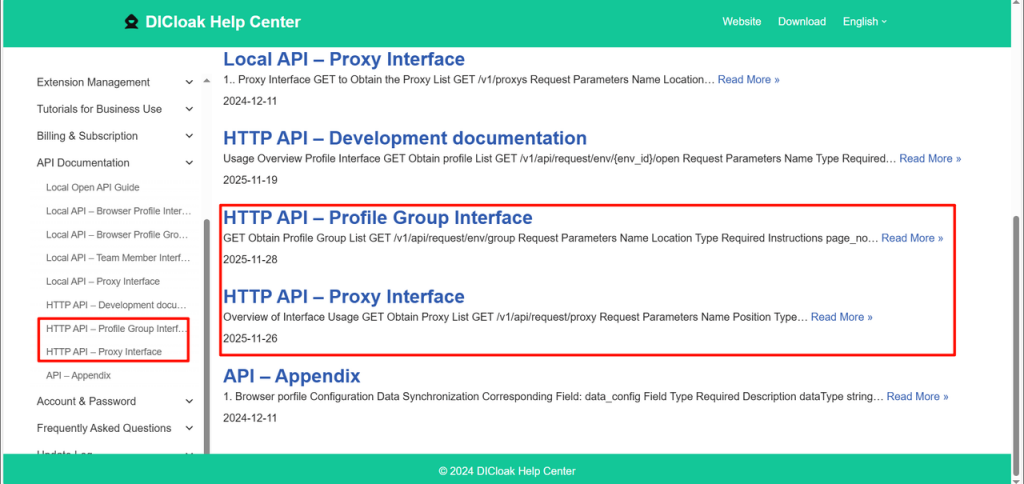Click the DICloak logo icon in header
The width and height of the screenshot is (1024, 484).
pyautogui.click(x=131, y=22)
